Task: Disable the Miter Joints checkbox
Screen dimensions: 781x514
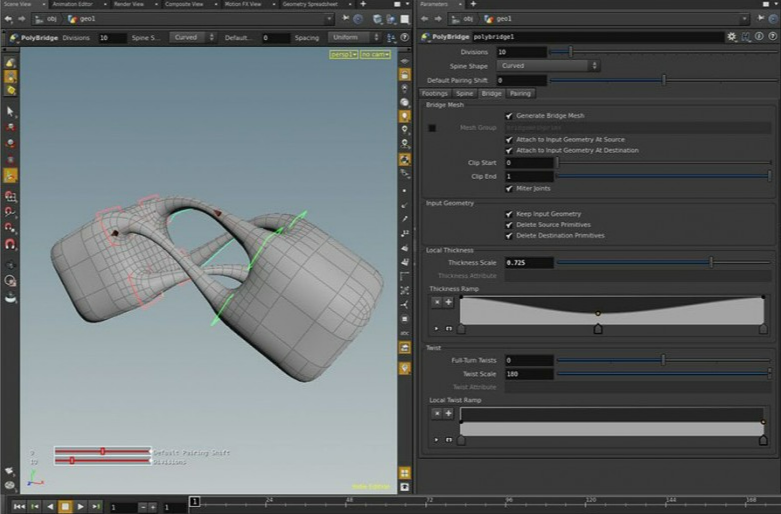Action: click(x=509, y=188)
